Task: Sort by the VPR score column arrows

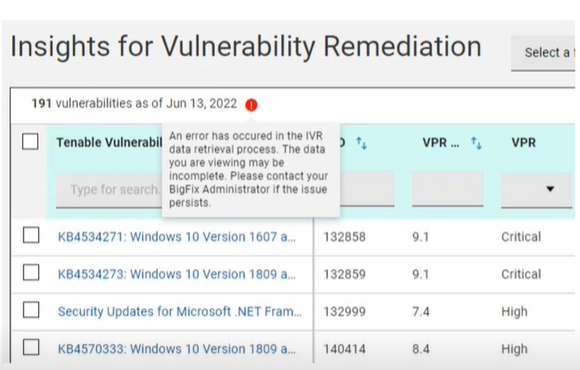Action: pos(476,143)
